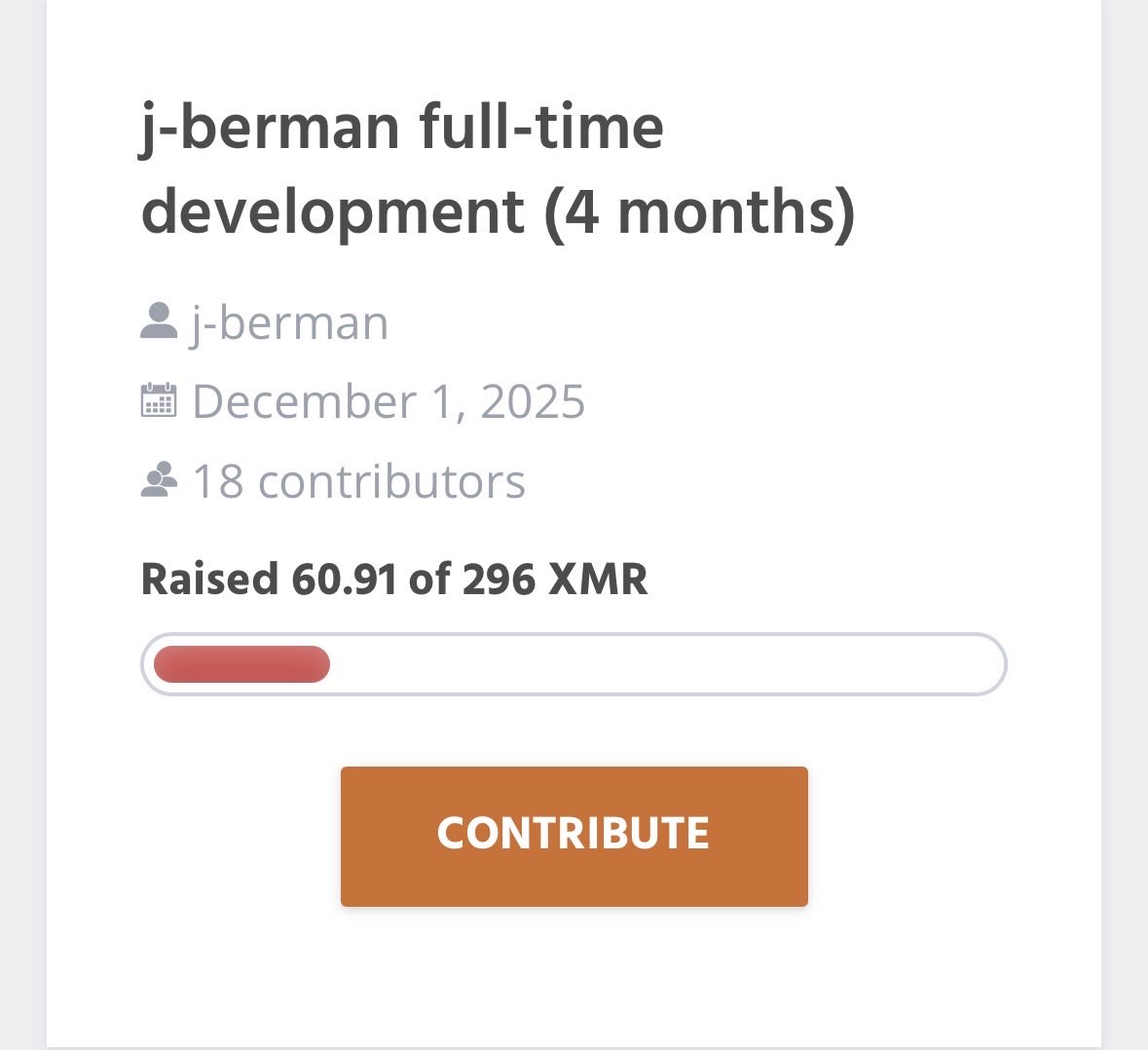Screen dimensions: 1148x1050
Task: Click the red filled portion of funding bar
Action: (241, 664)
